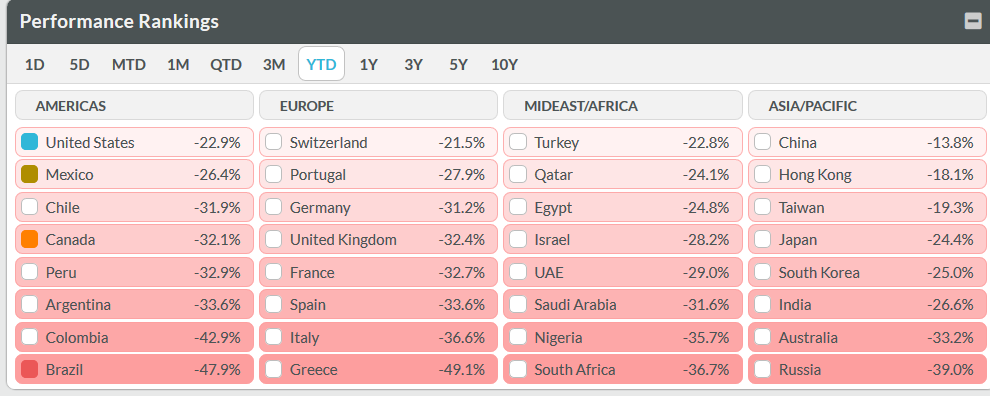
Task: Choose the MTD period tab
Action: click(129, 64)
